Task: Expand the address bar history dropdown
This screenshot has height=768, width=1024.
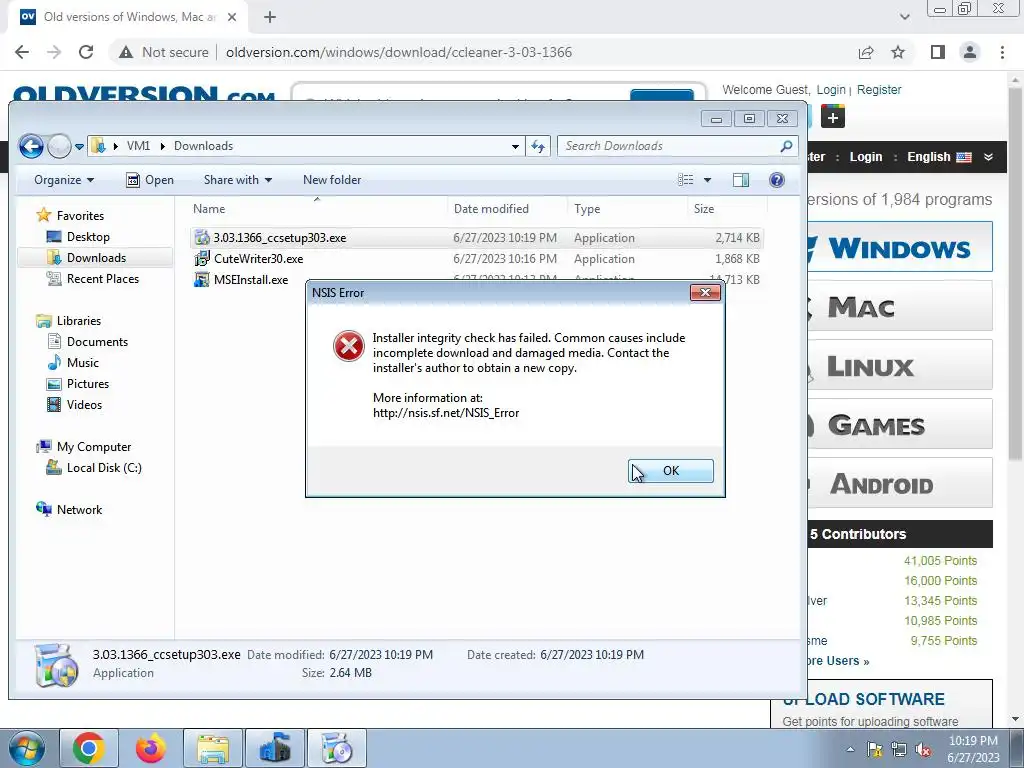Action: tap(515, 146)
